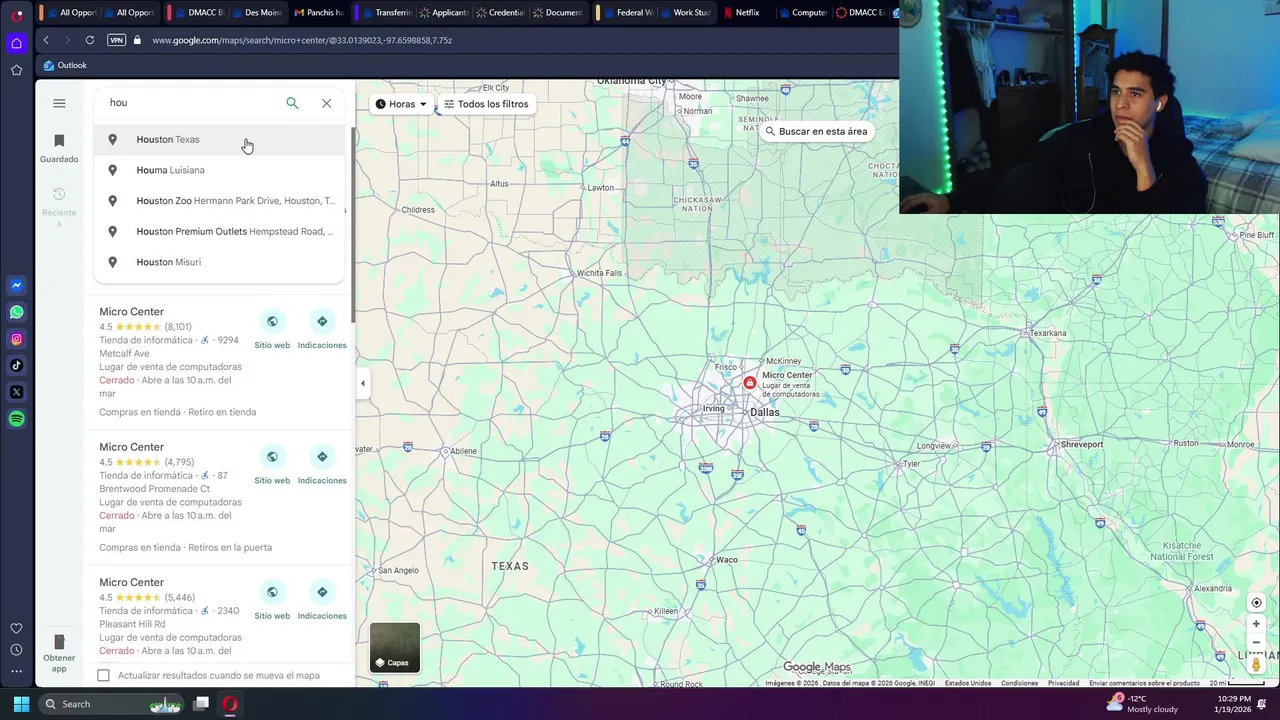Go back with browser back arrow
The image size is (1280, 720).
pos(46,40)
